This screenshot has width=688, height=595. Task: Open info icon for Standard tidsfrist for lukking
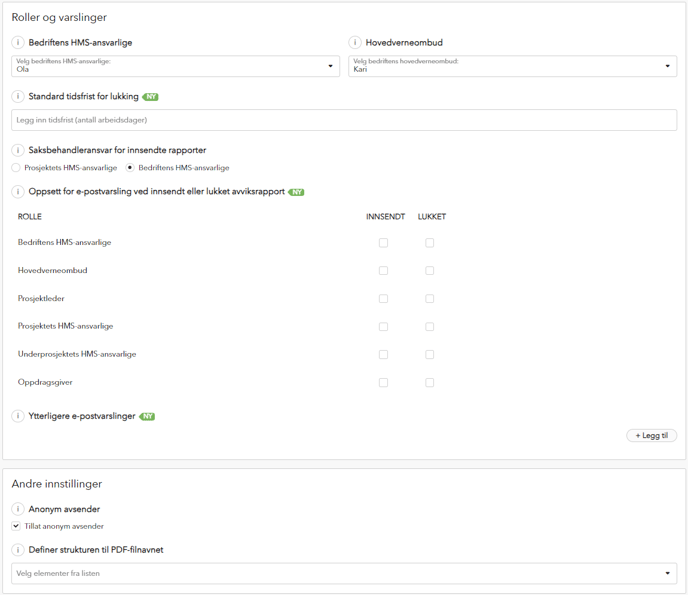[18, 97]
